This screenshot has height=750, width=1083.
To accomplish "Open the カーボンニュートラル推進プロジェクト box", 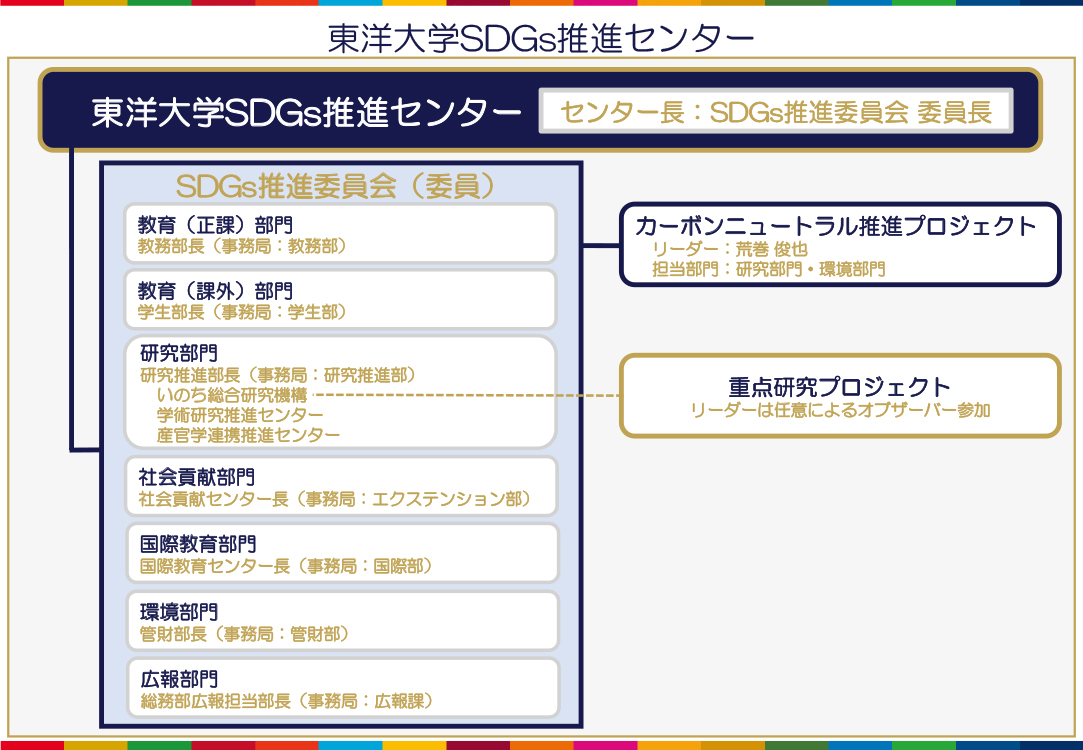I will click(840, 245).
